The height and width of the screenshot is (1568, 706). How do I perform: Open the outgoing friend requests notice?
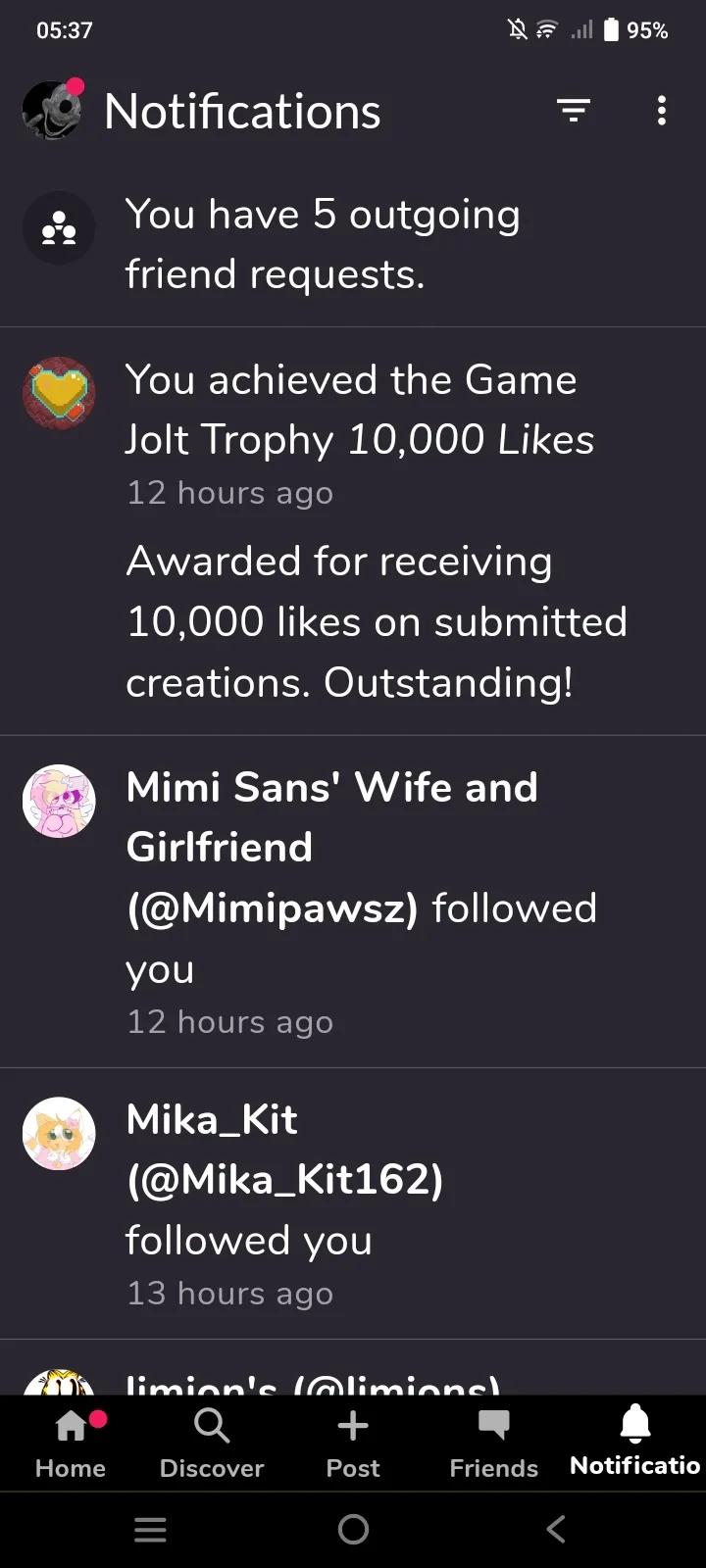[x=324, y=244]
